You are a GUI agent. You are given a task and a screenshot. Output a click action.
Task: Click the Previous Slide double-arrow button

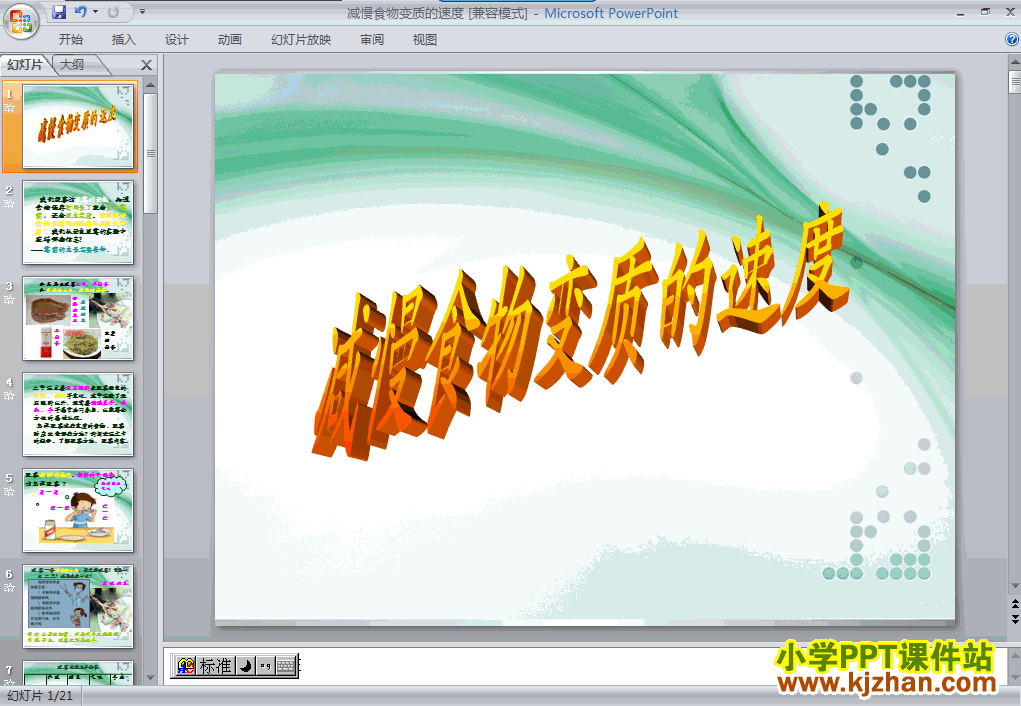click(x=1014, y=604)
